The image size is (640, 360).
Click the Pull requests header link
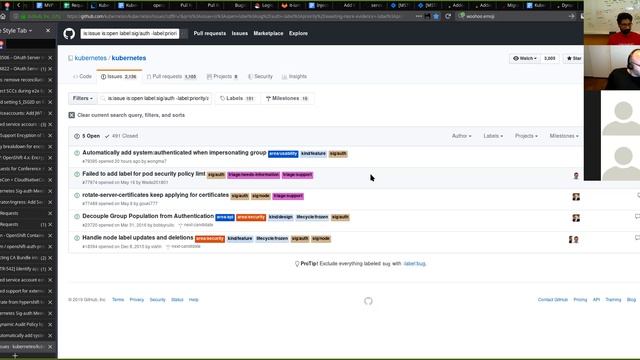[x=209, y=33]
